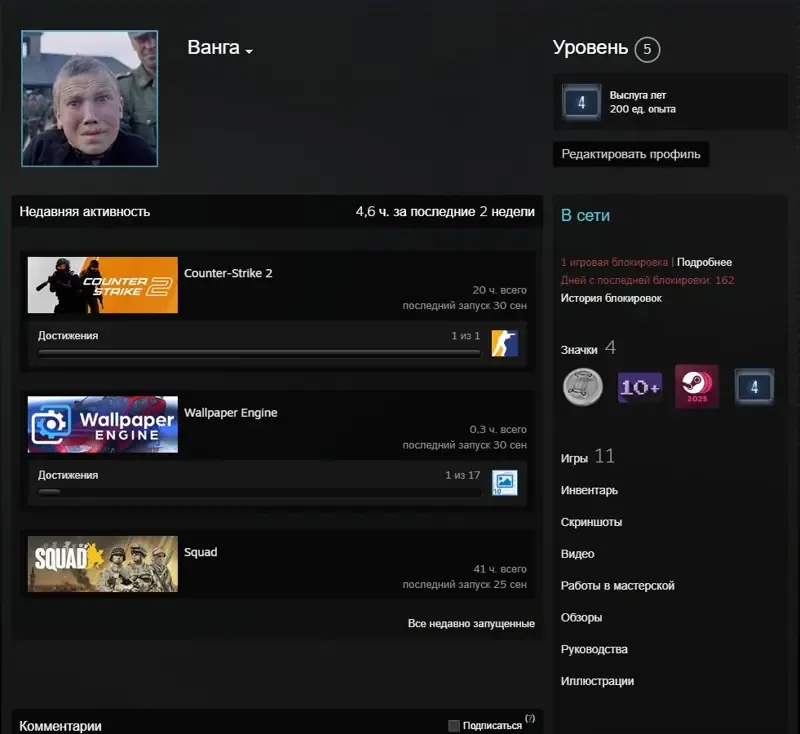Viewport: 800px width, 734px height.
Task: Click the Уровень level heading
Action: coord(590,47)
